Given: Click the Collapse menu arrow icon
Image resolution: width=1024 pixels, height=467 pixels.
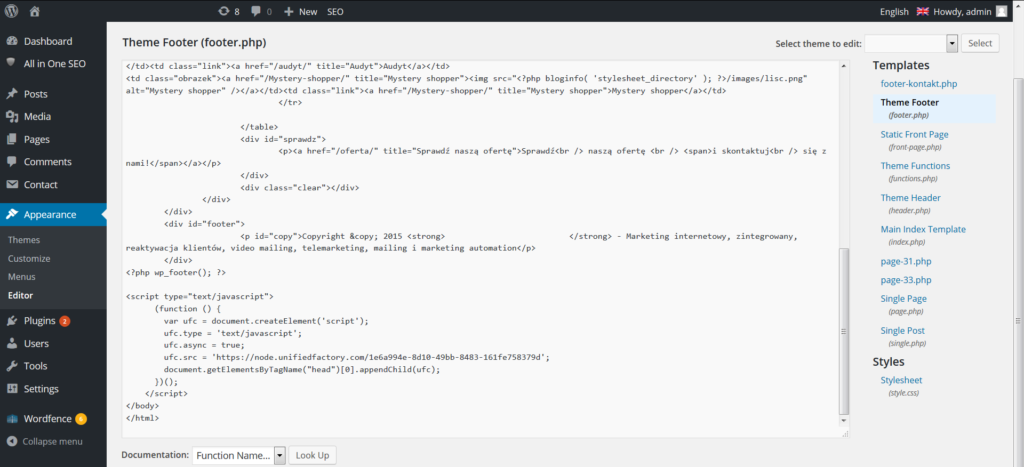Looking at the screenshot, I should (12, 441).
